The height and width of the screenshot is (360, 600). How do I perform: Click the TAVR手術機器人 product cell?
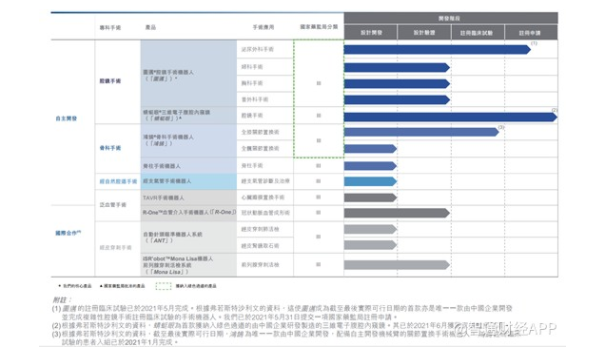click(x=189, y=197)
